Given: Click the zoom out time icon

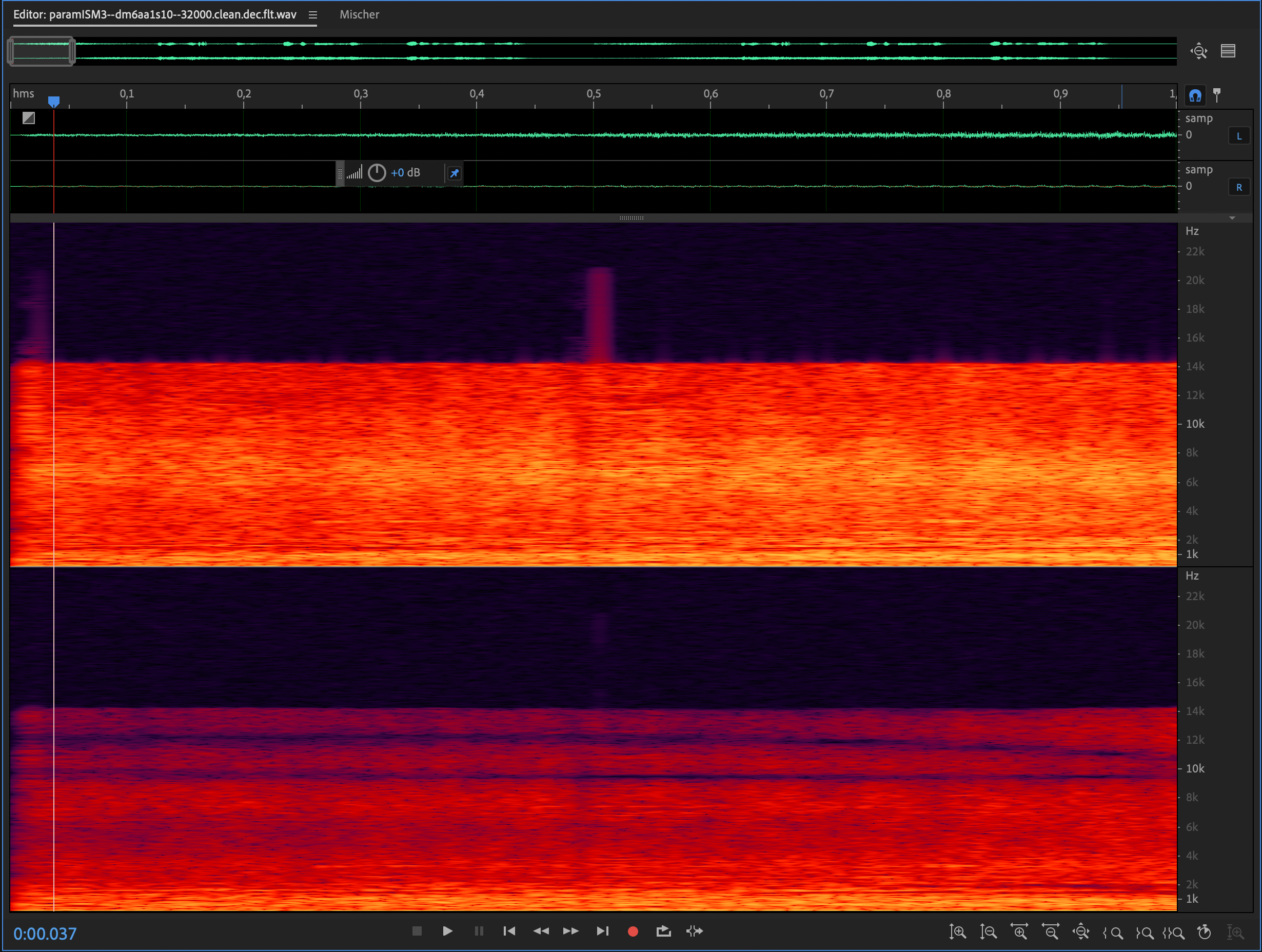Looking at the screenshot, I should [1050, 932].
